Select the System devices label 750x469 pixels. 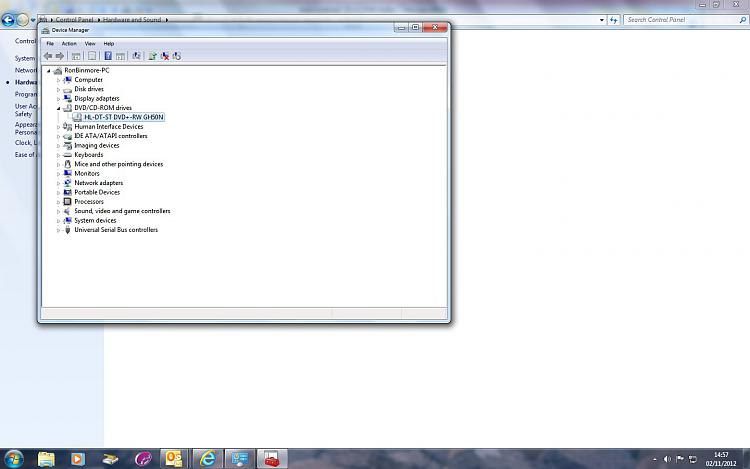pyautogui.click(x=95, y=220)
